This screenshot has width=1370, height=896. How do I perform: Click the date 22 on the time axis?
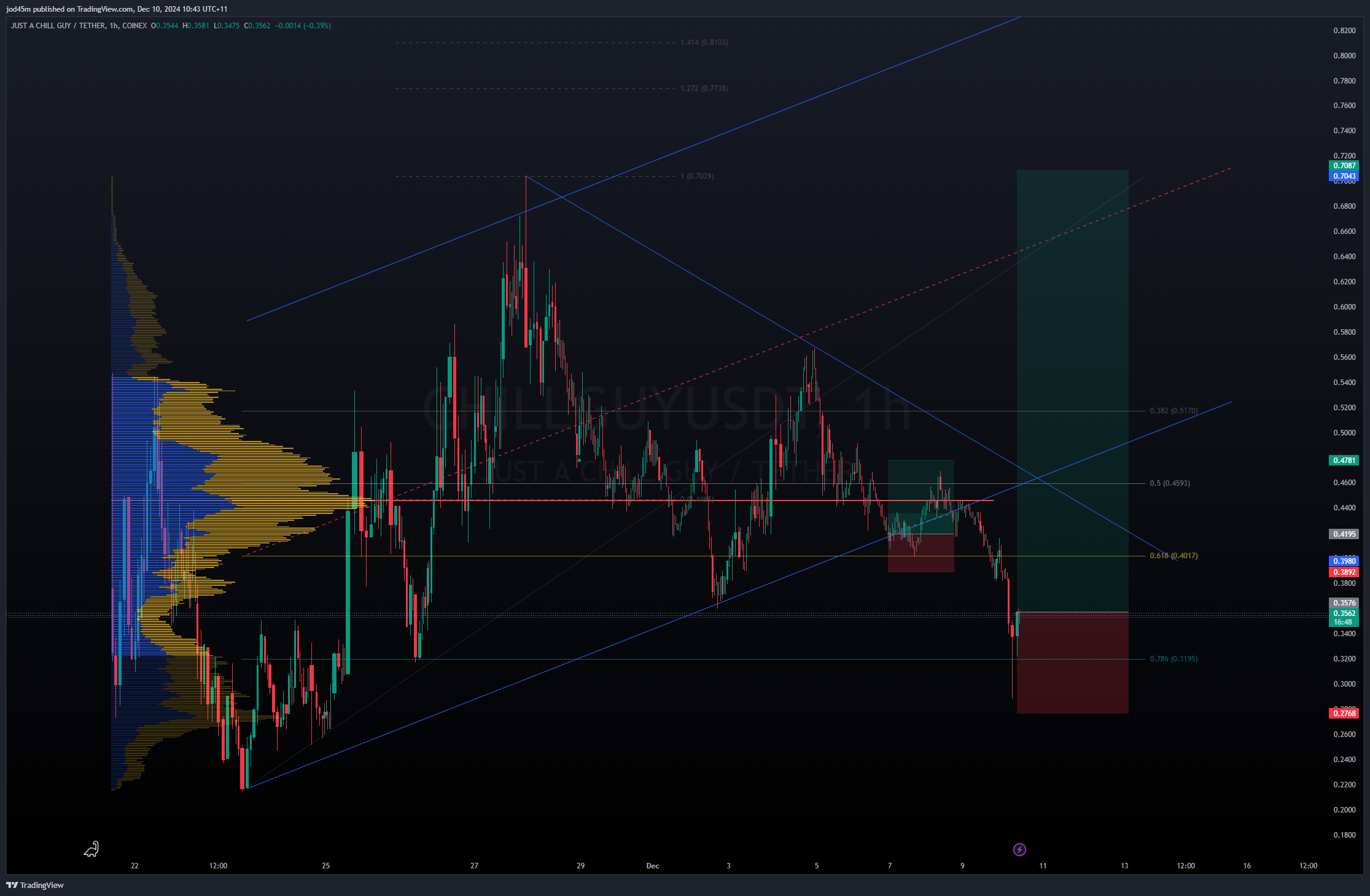point(134,866)
